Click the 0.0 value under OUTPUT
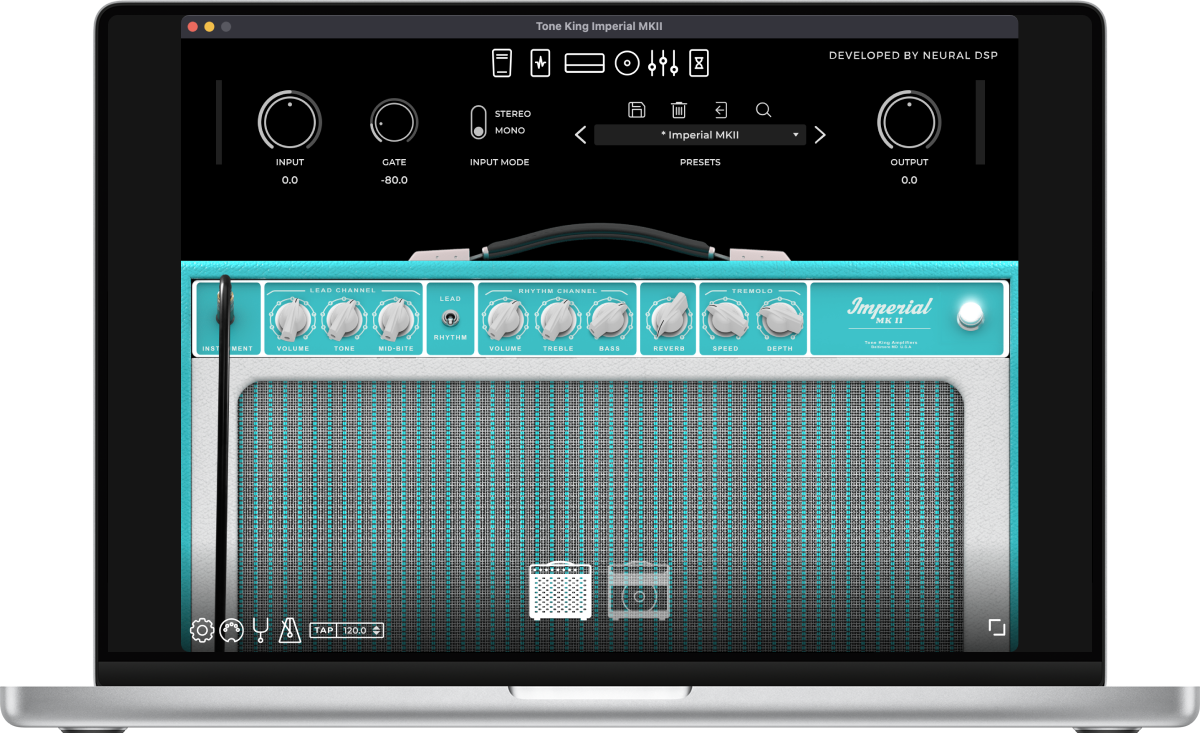The height and width of the screenshot is (733, 1200). [909, 180]
